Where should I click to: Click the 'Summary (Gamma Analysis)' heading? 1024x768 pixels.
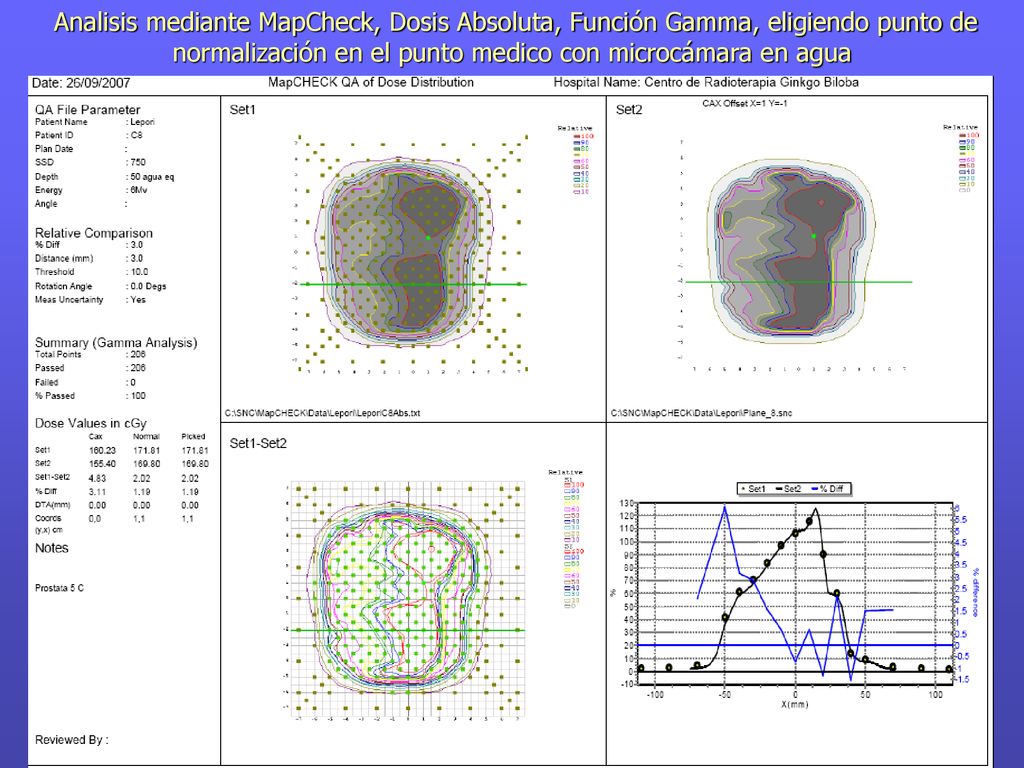(116, 343)
